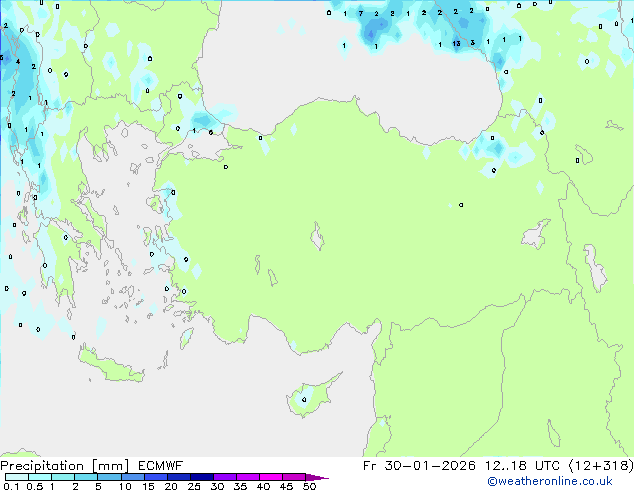Click the 'ECMWF' model label

click(x=161, y=466)
